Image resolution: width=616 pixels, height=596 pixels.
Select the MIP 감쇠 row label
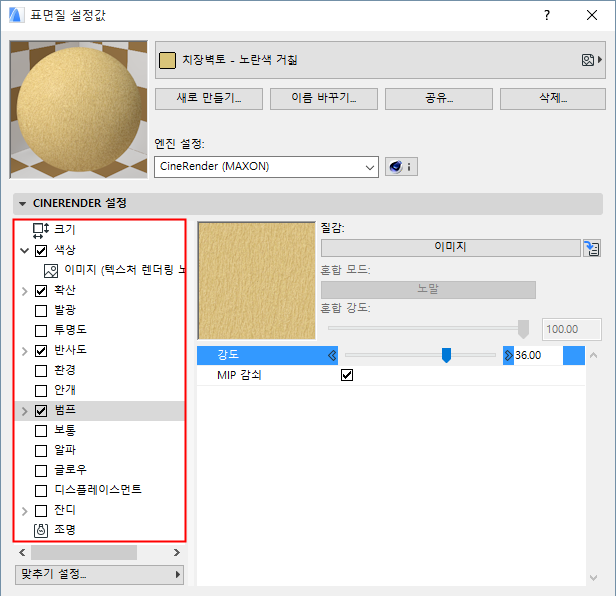coord(239,375)
